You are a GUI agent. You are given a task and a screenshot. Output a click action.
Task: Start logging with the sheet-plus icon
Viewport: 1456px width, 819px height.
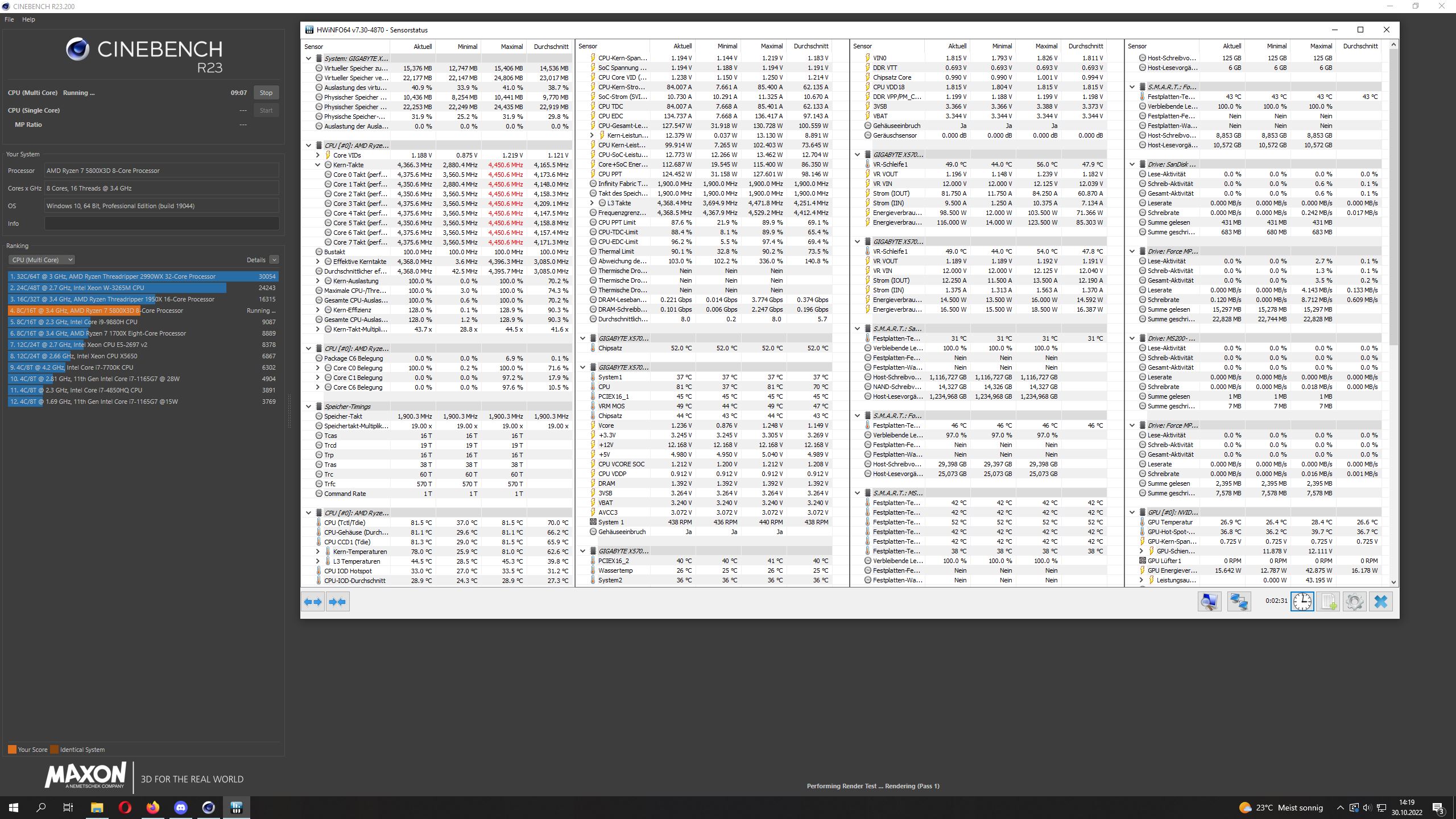pos(1329,602)
